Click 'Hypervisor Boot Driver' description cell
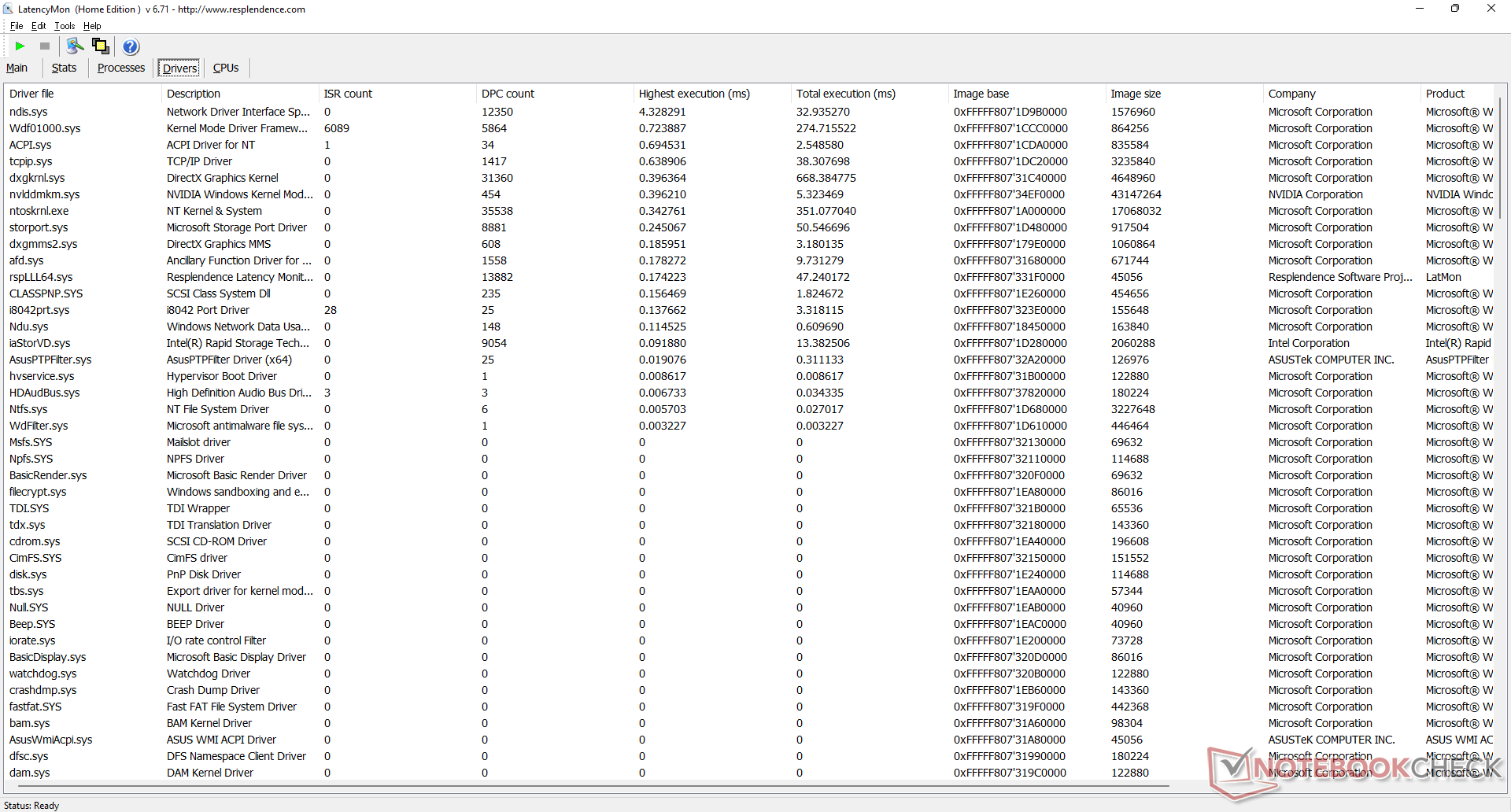 coord(221,376)
